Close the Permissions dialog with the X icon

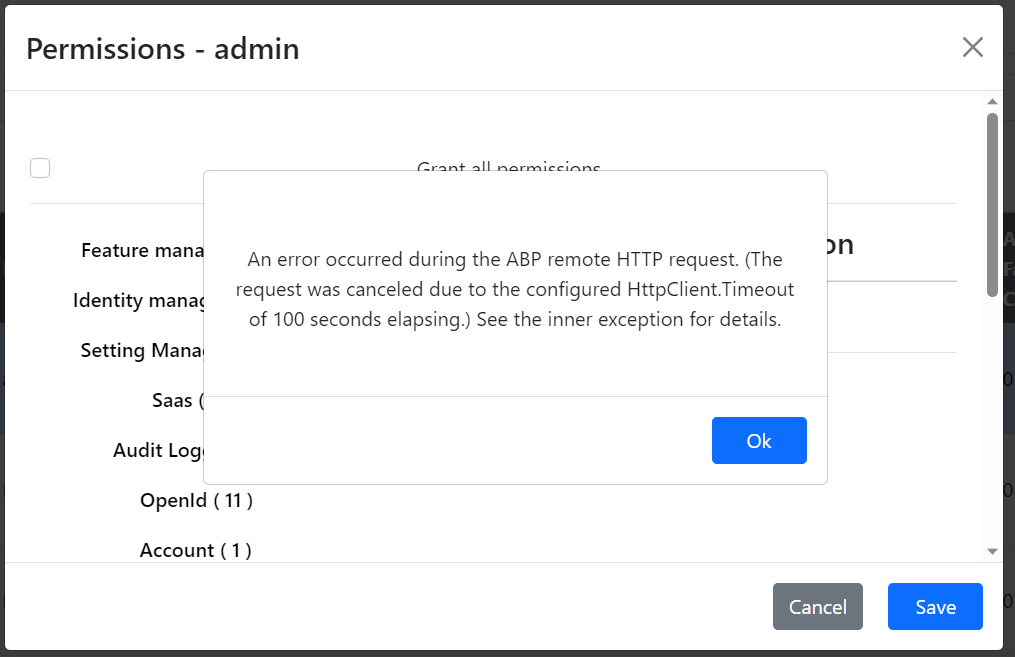coord(972,47)
